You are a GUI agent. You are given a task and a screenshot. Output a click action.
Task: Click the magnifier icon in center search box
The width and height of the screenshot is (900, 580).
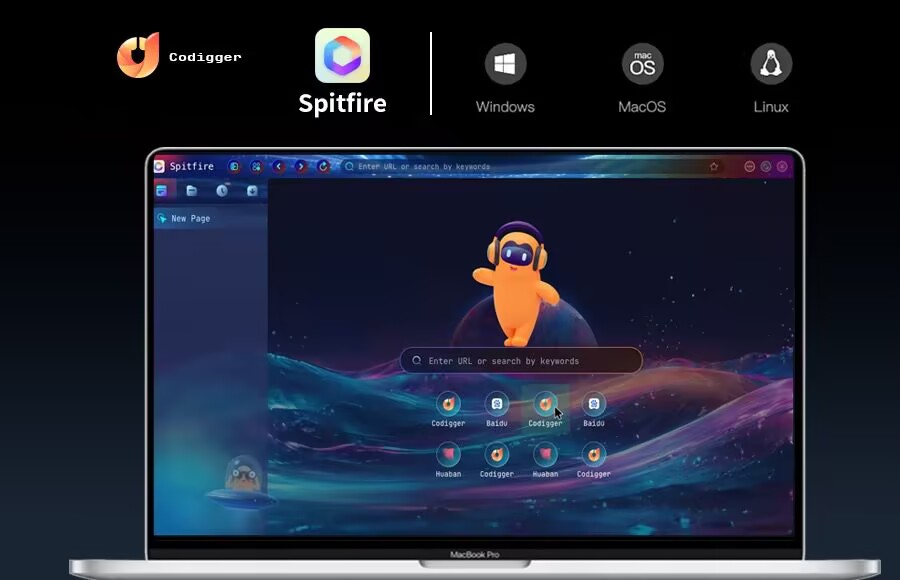pos(417,361)
